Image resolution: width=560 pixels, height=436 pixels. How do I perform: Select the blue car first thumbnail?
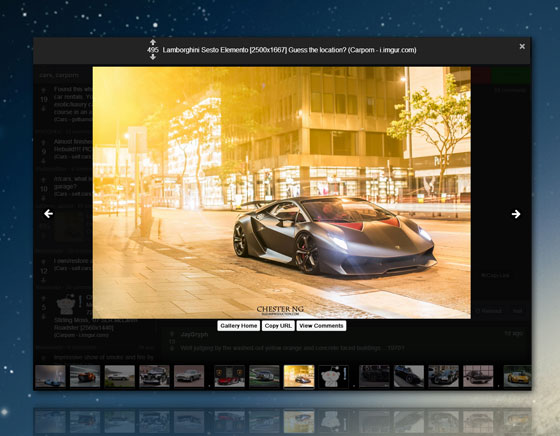pos(50,376)
